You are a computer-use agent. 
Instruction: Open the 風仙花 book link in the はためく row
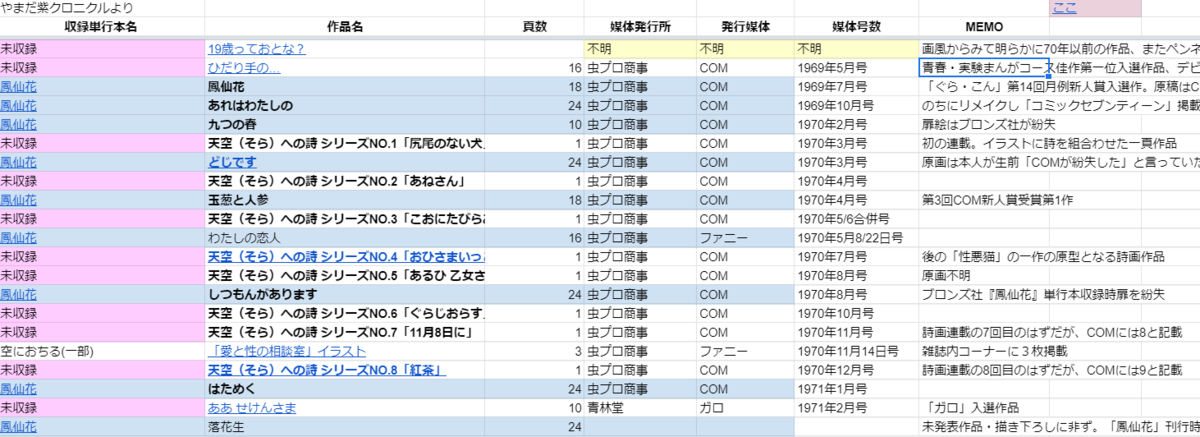click(19, 389)
